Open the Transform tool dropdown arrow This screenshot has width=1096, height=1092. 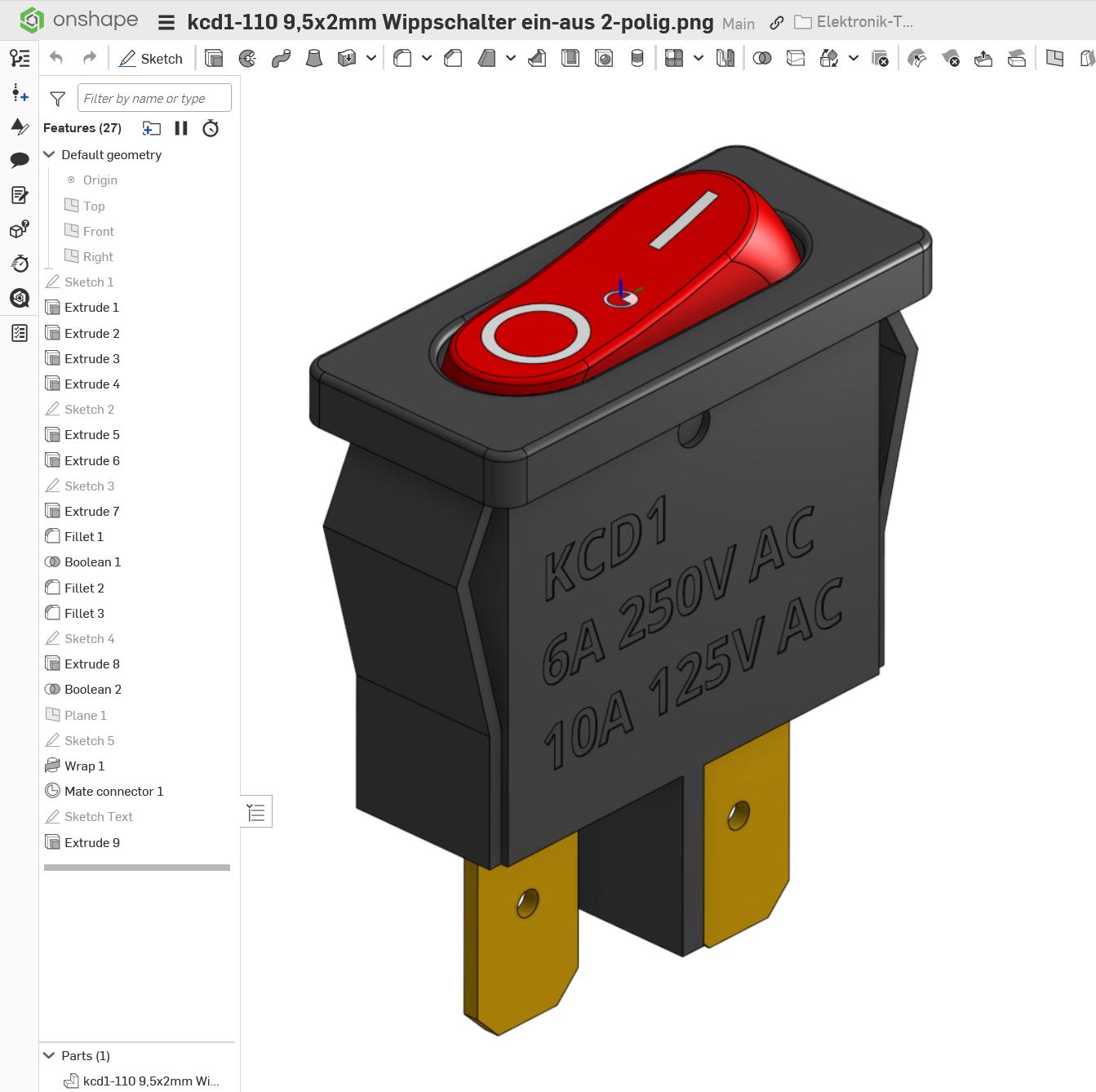(854, 58)
